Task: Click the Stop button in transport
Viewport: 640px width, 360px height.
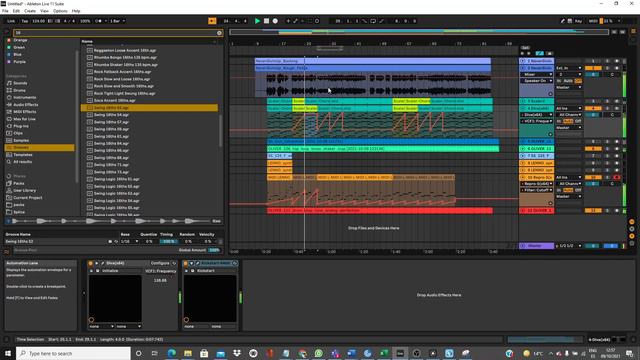Action: 266,21
